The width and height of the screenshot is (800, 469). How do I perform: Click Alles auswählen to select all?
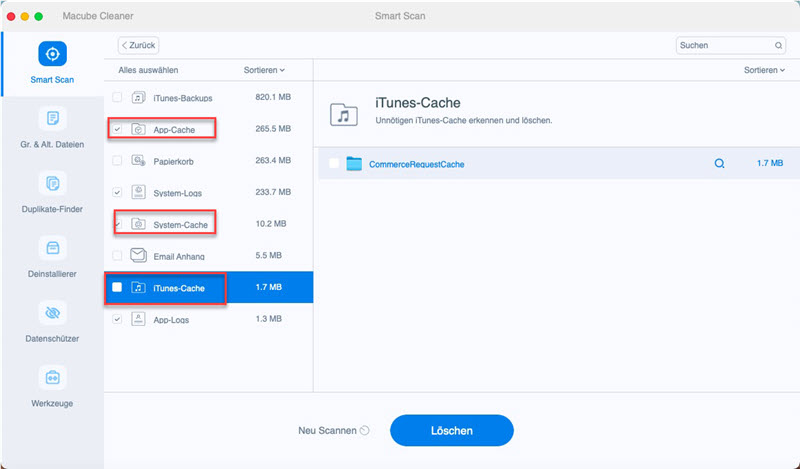pyautogui.click(x=148, y=70)
